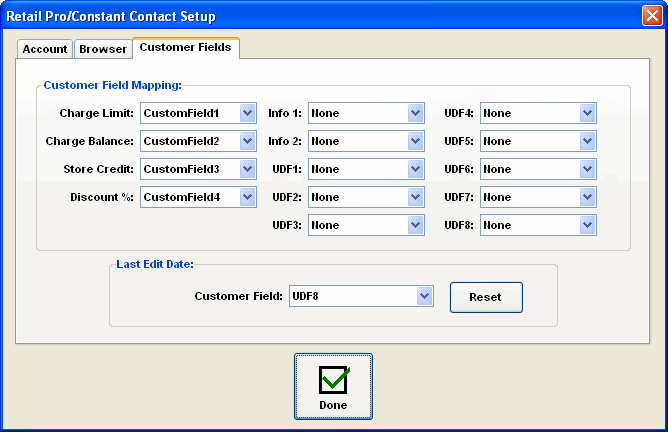Screen dimensions: 668x432
Task: Open the UDF3 mapping dropdown
Action: (x=415, y=225)
